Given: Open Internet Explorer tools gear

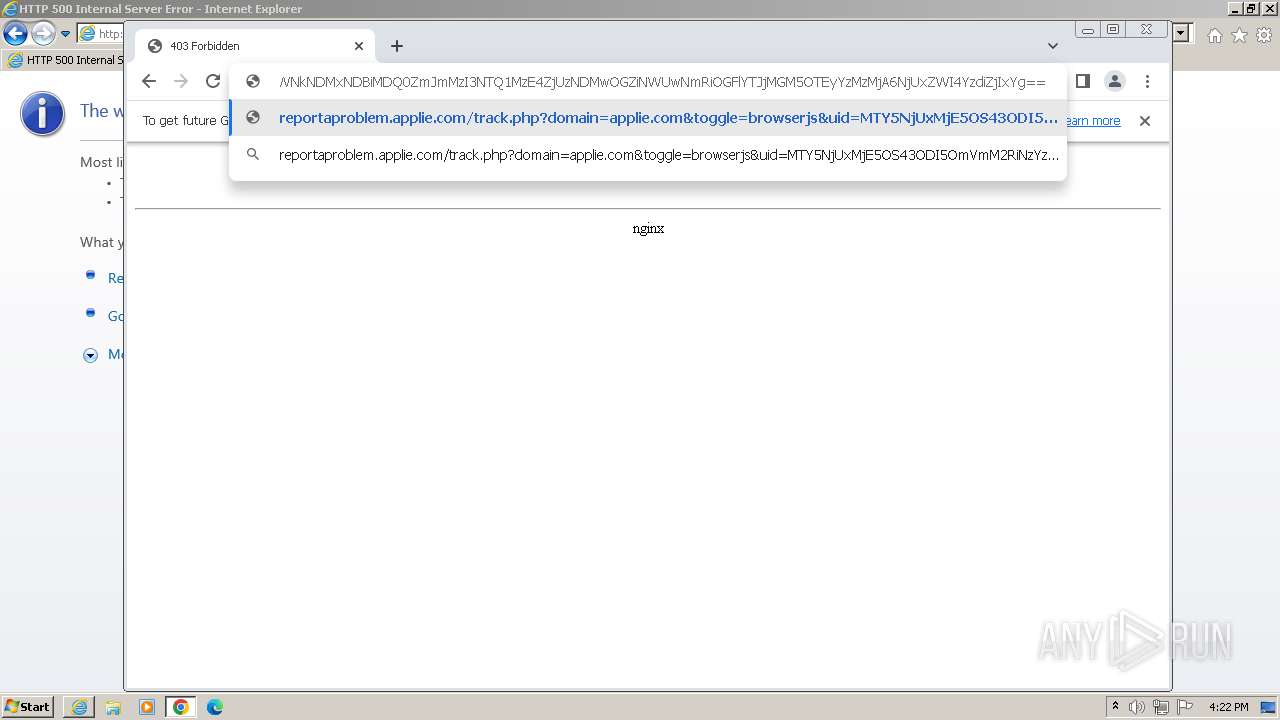Looking at the screenshot, I should [1263, 35].
